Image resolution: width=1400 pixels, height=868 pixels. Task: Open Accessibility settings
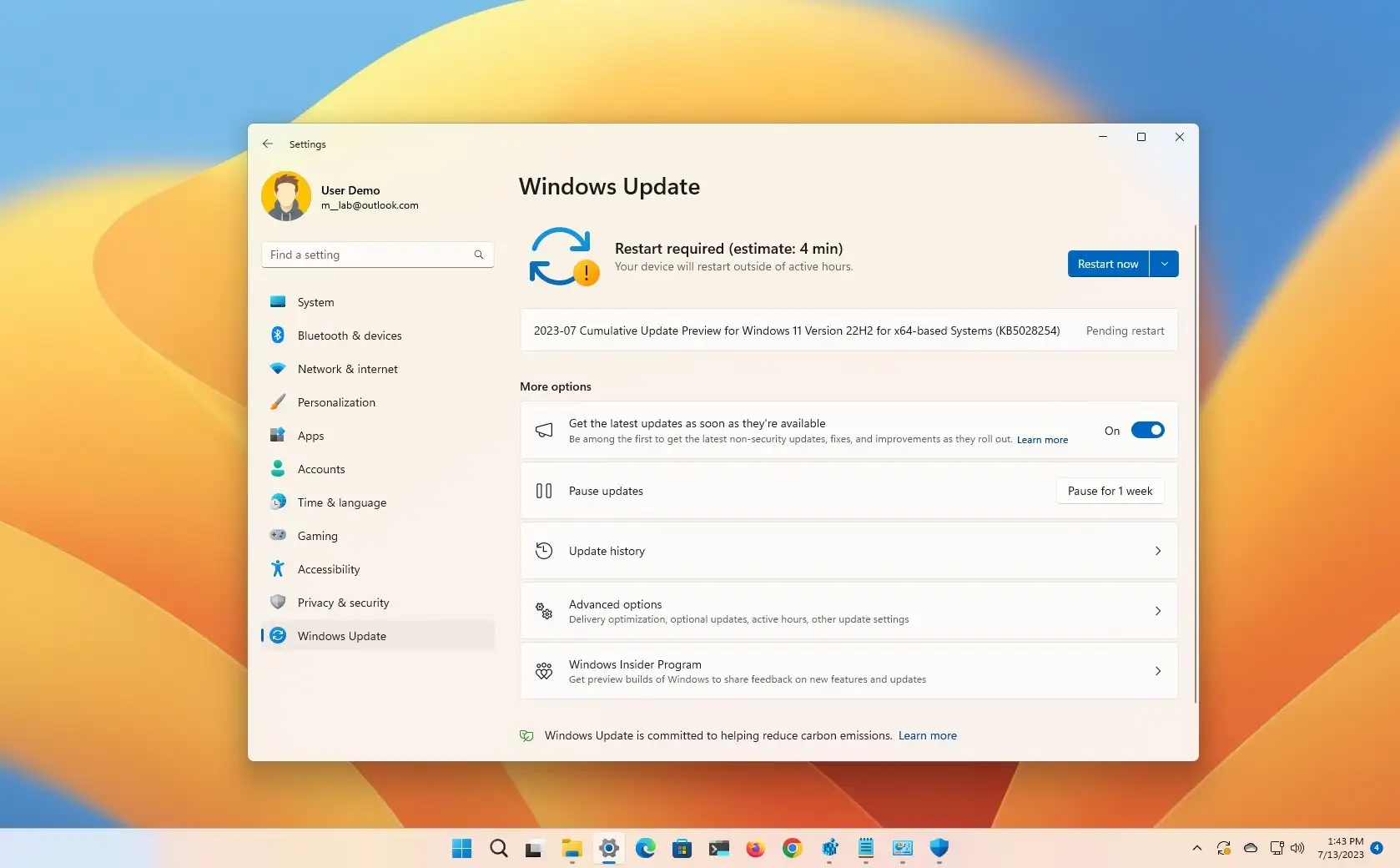point(378,569)
